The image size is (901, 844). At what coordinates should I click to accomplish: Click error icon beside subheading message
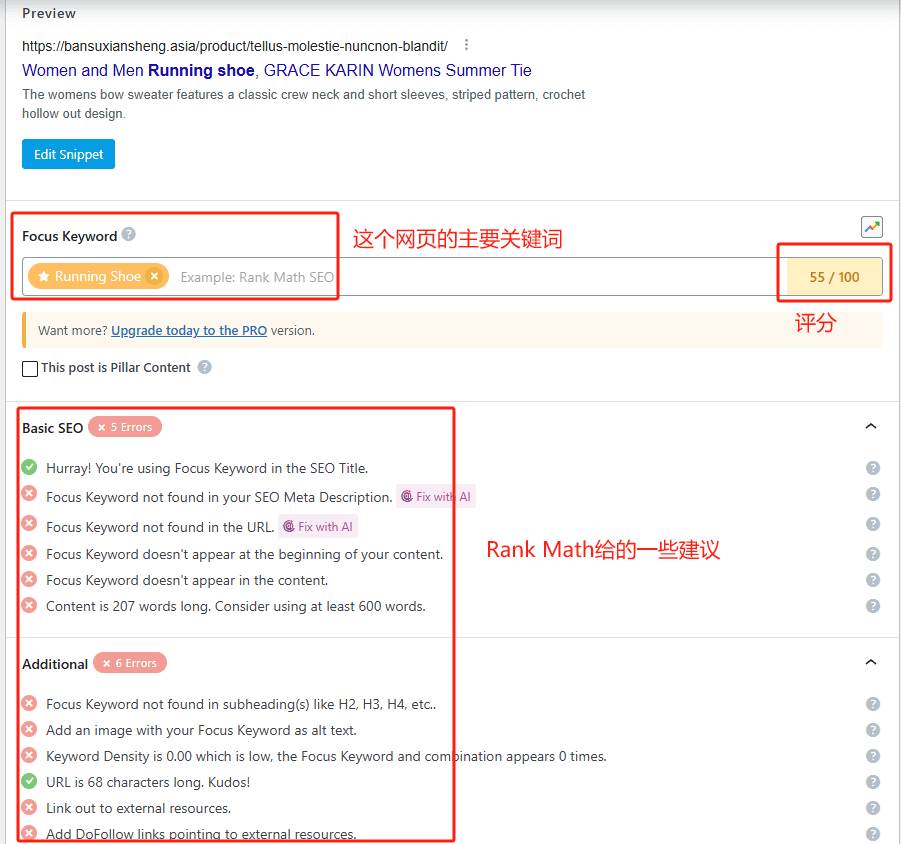point(29,703)
